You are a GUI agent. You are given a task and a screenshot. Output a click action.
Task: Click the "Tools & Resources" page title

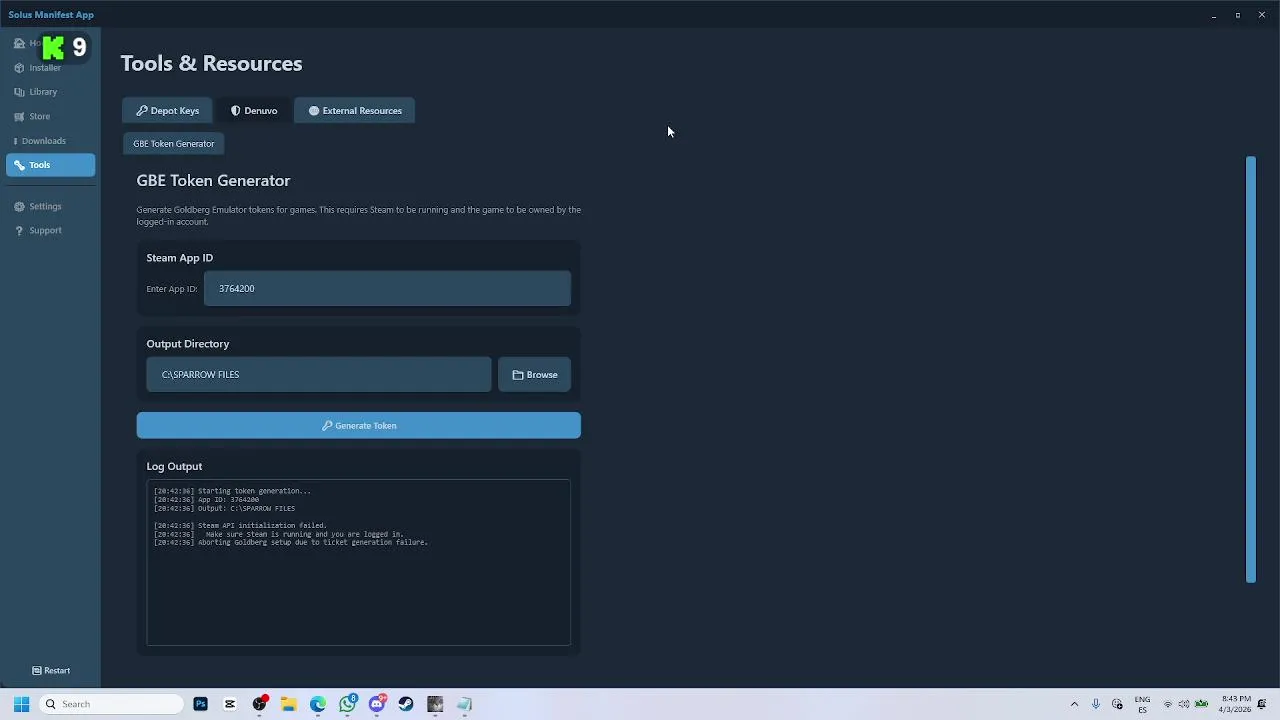211,64
